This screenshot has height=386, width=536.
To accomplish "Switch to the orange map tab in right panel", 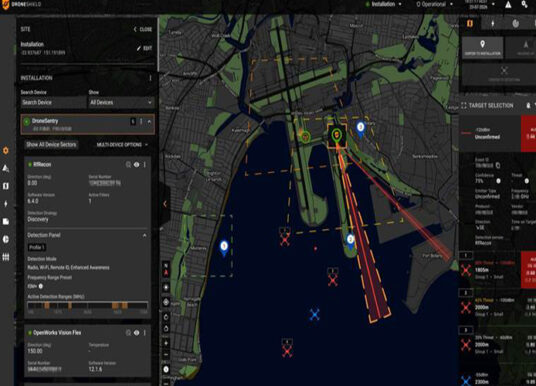I will coord(470,24).
